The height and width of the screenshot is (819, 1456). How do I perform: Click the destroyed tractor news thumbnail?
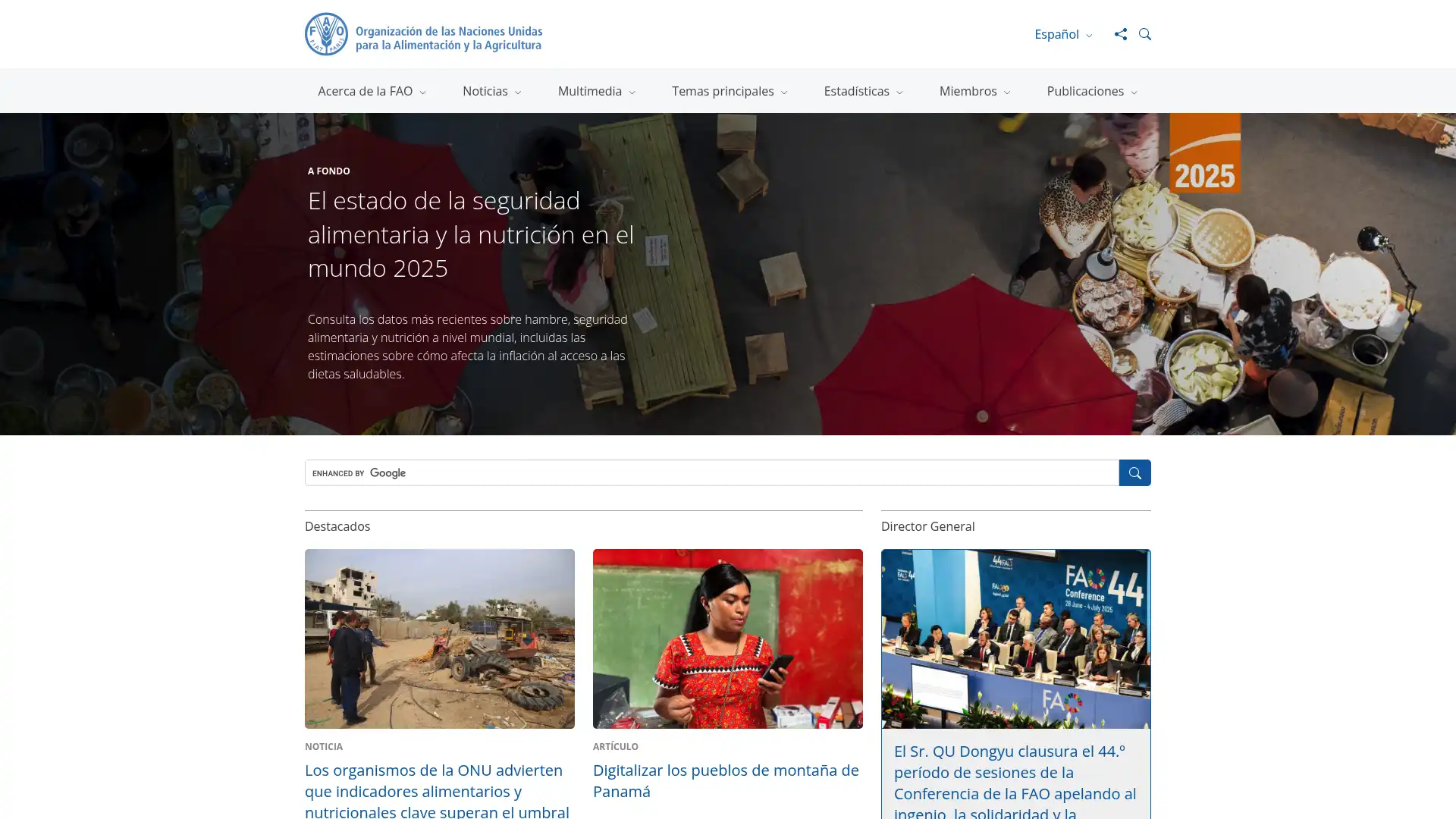point(439,639)
